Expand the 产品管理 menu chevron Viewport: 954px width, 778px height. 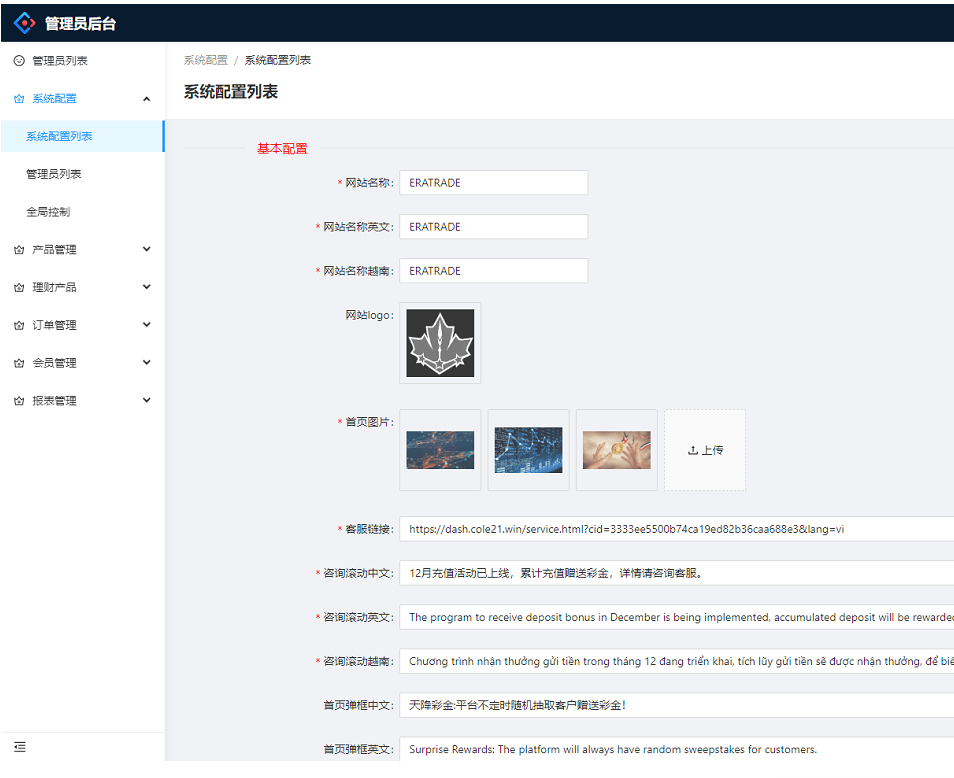point(147,250)
